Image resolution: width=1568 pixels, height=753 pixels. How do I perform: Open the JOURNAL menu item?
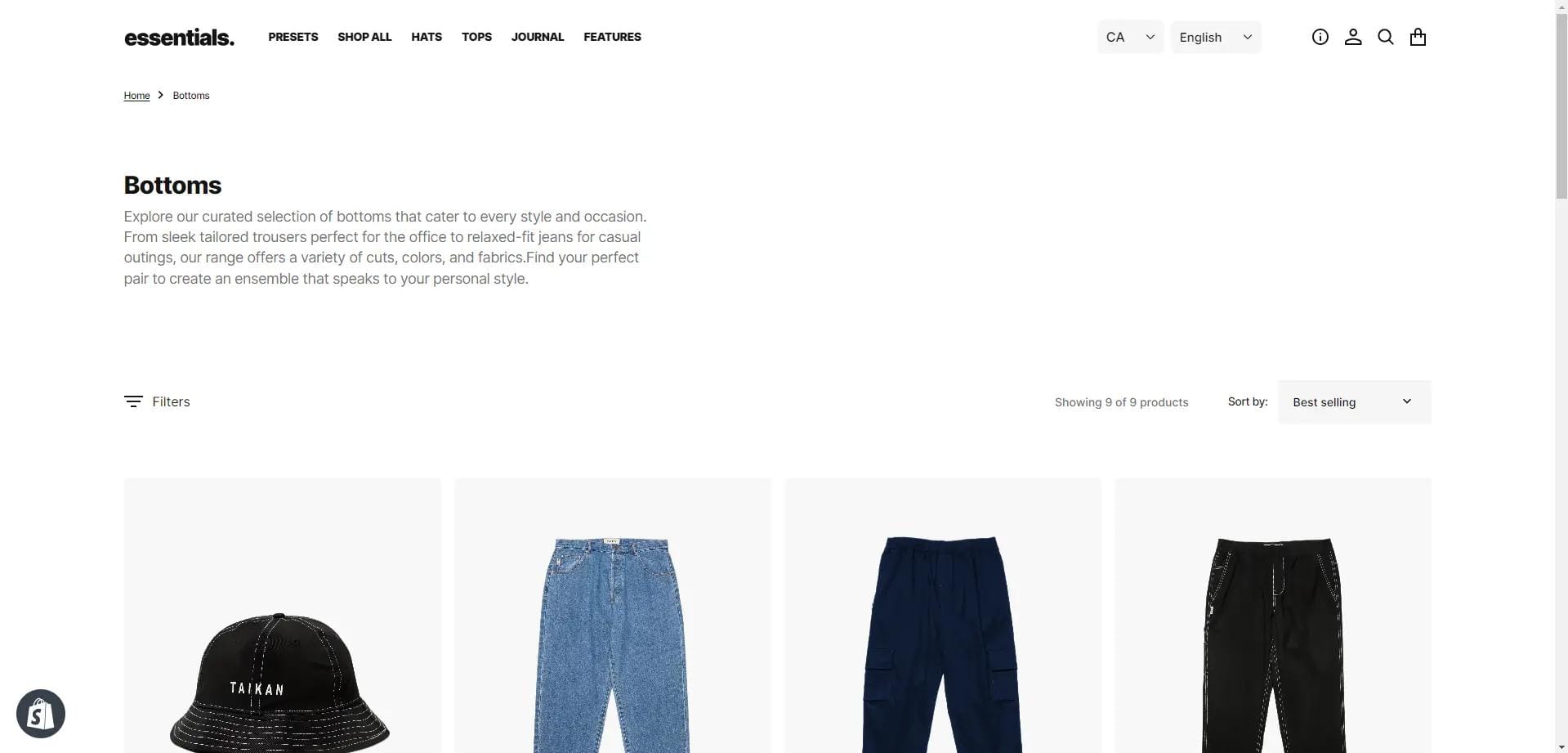click(538, 37)
